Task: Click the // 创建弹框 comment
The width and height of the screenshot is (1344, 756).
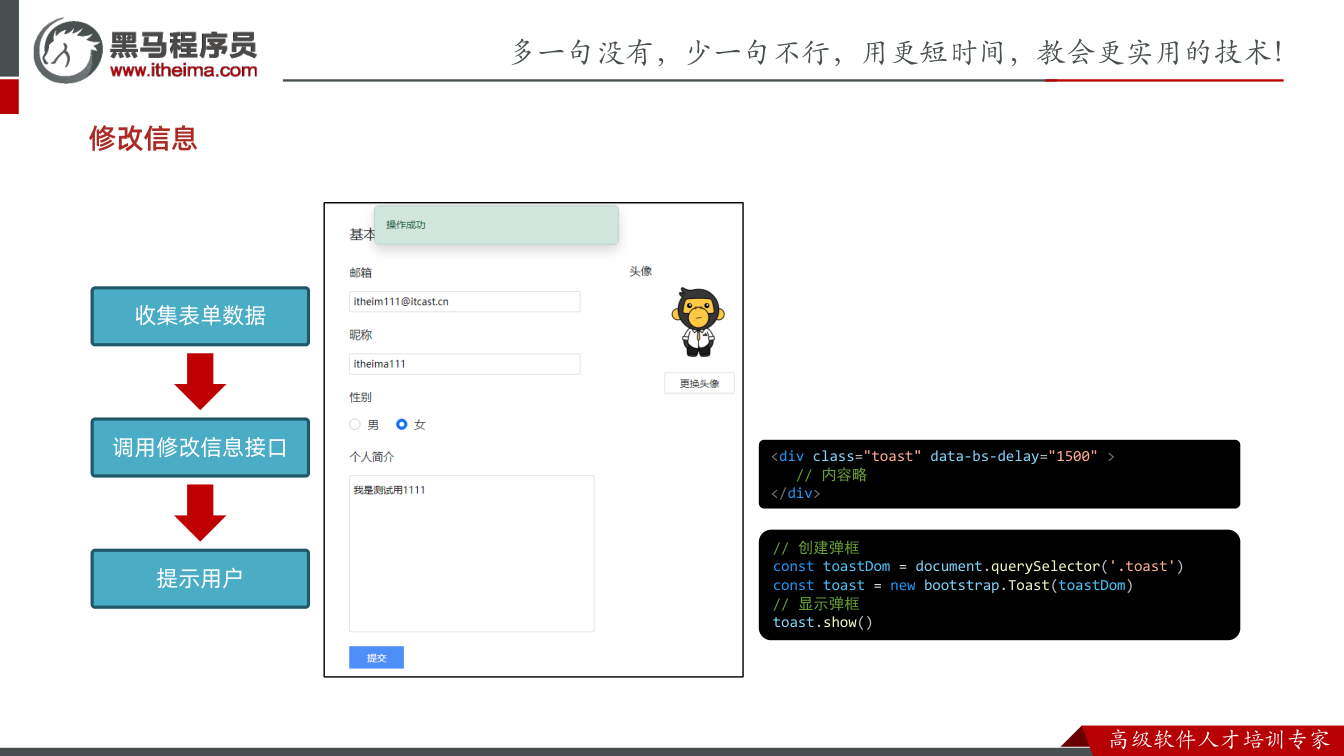Action: [816, 547]
